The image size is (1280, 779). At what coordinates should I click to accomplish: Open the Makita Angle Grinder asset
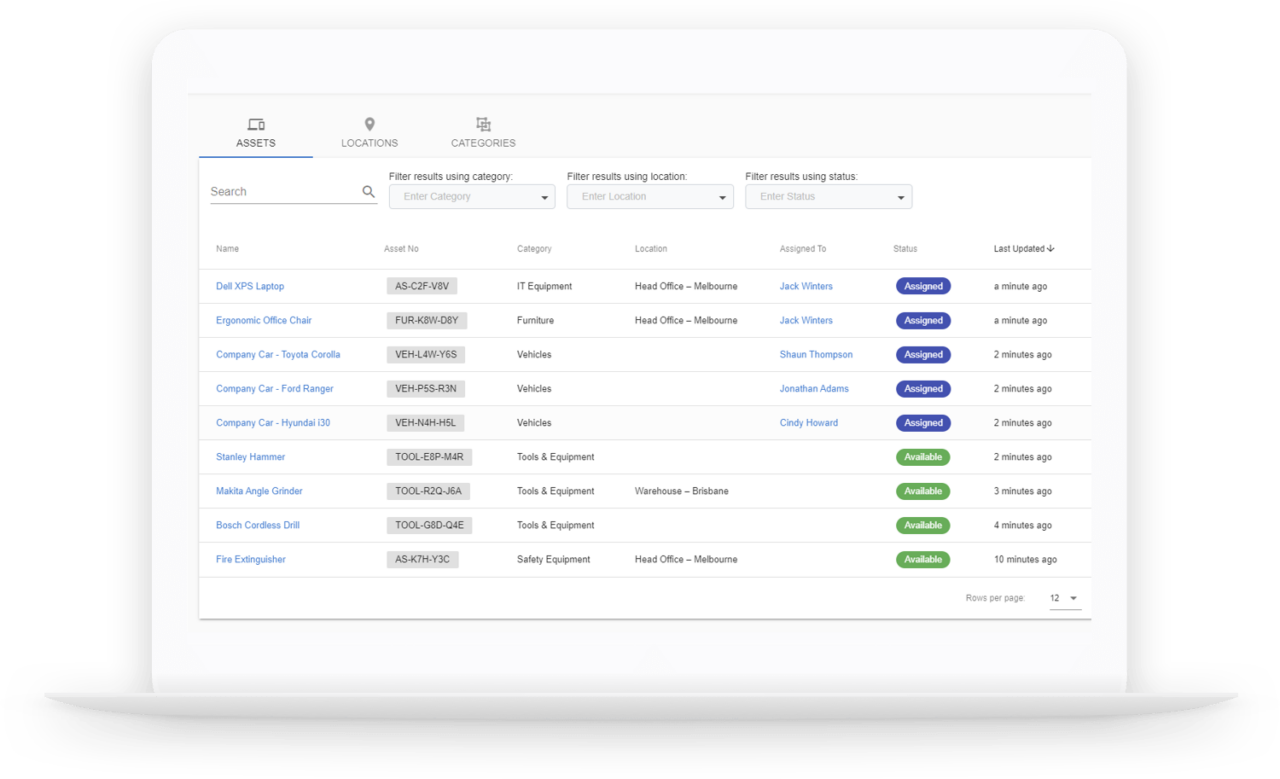tap(259, 491)
